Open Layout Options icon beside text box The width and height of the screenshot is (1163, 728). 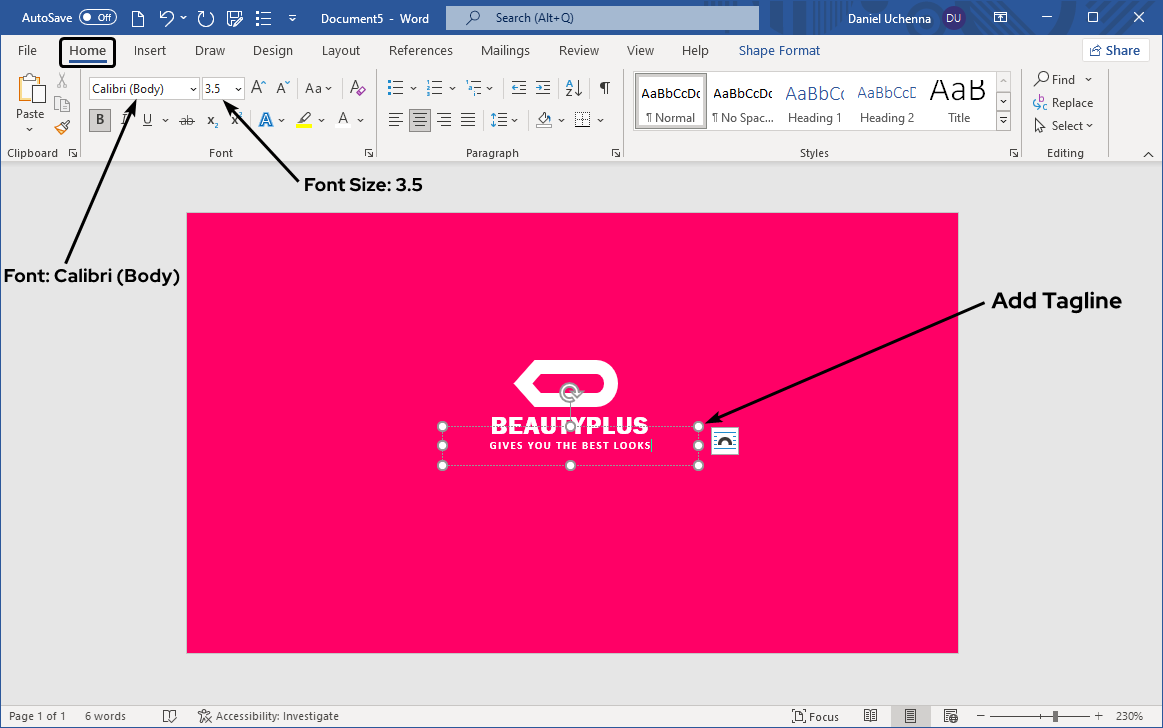[725, 441]
